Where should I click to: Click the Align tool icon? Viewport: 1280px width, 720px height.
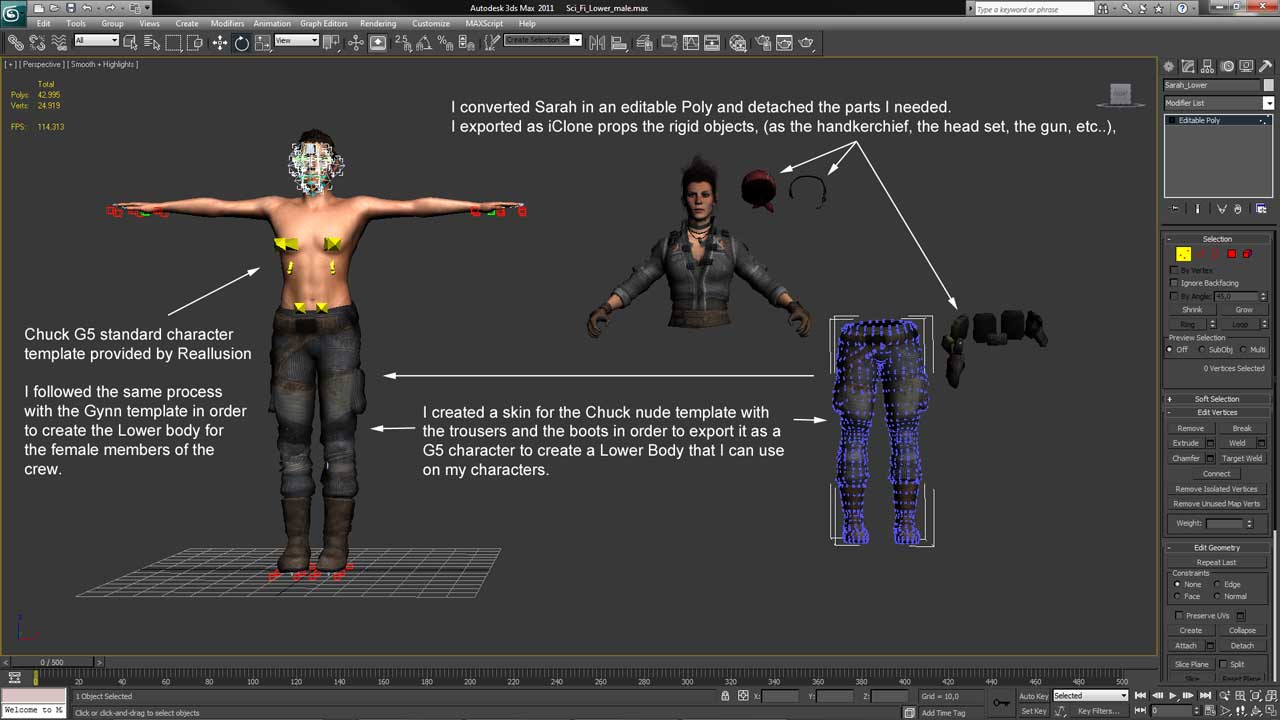point(620,42)
